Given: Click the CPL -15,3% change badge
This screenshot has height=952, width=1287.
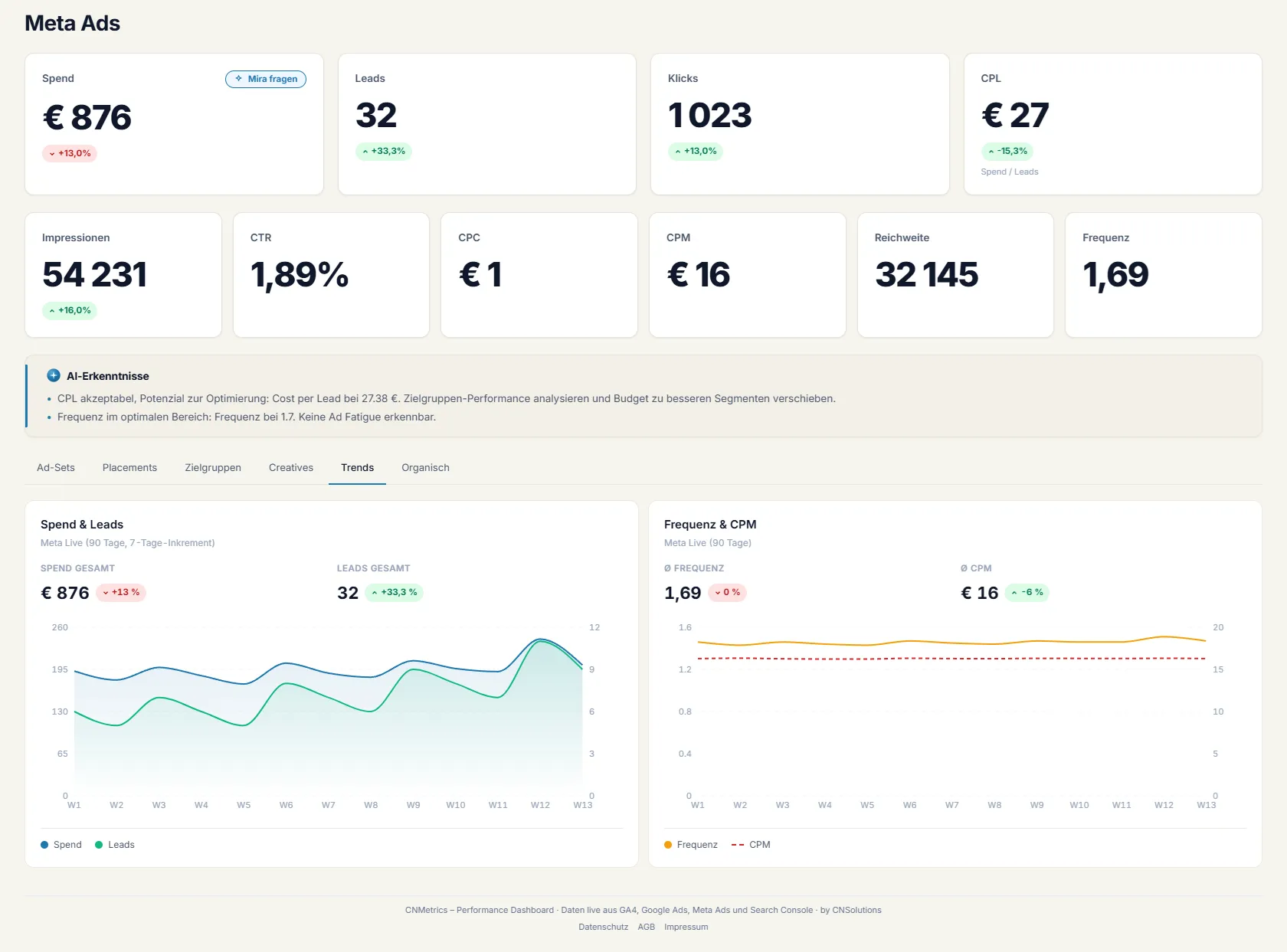Looking at the screenshot, I should pos(1007,151).
